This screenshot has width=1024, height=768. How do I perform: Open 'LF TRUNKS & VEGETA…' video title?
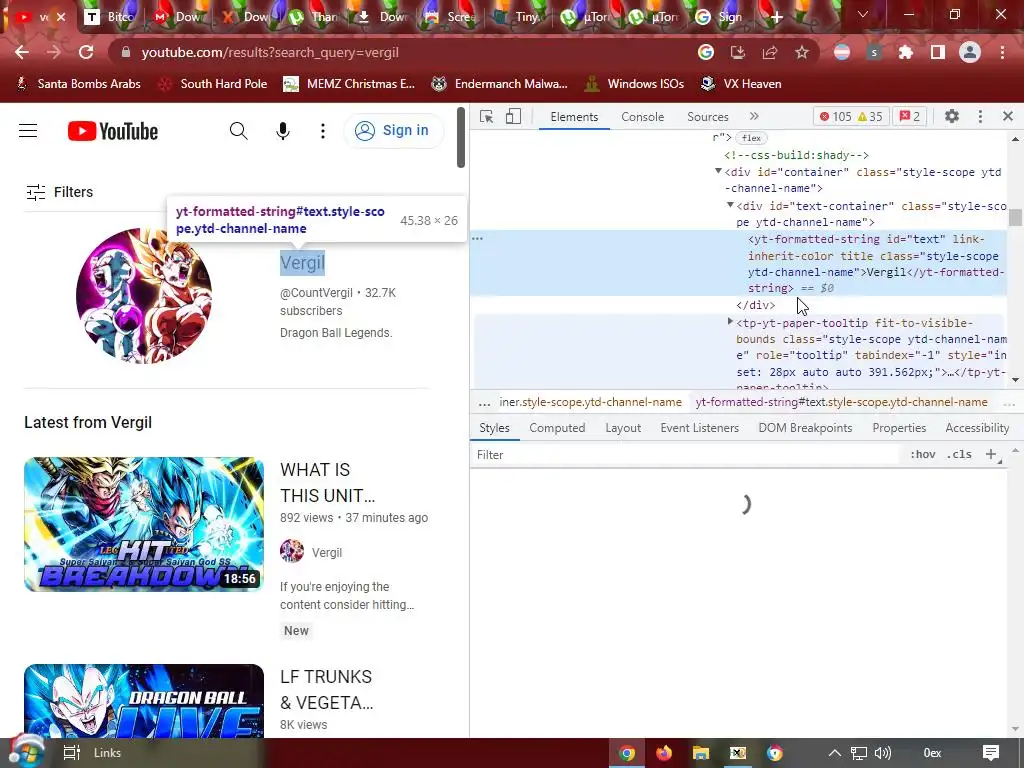[327, 690]
